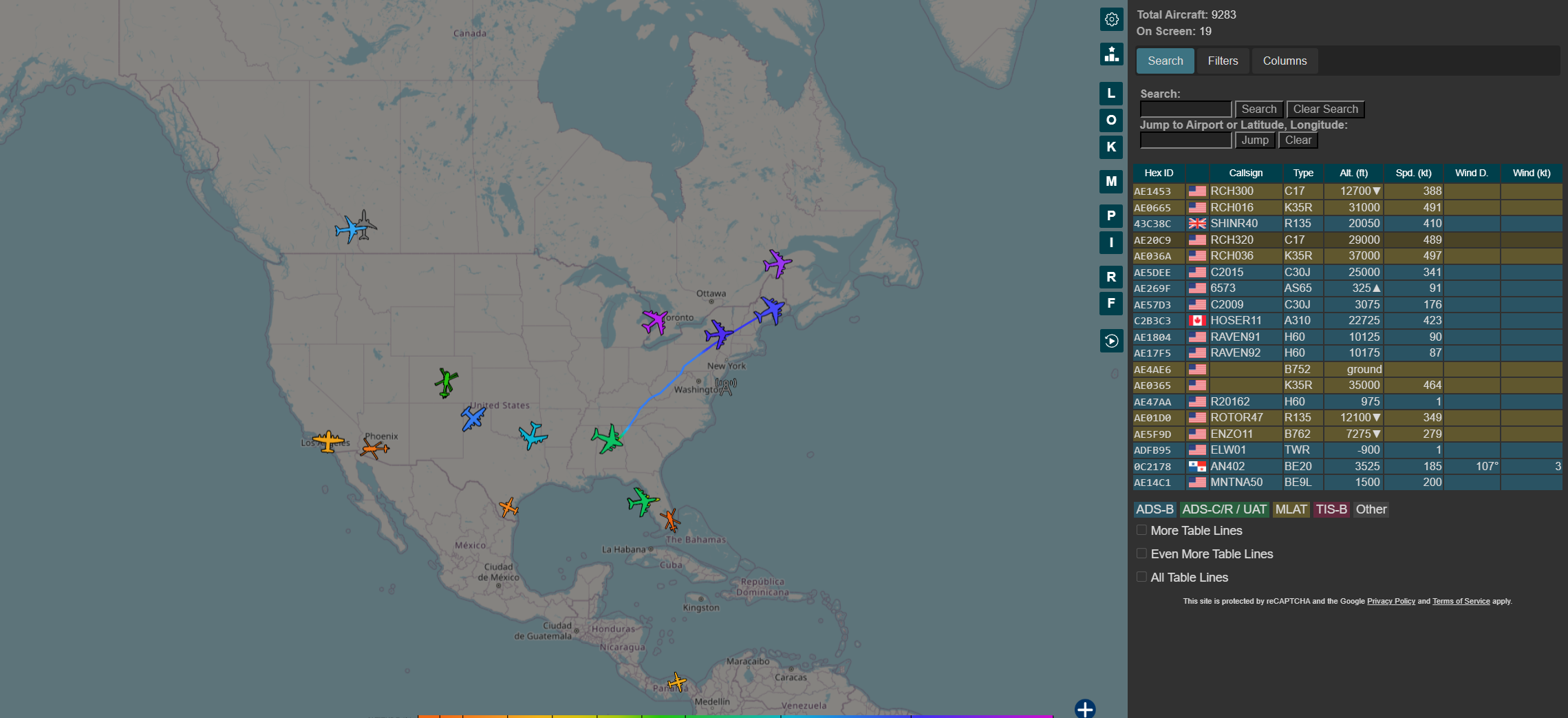This screenshot has height=718, width=1568.
Task: Select the ROTOR47 aircraft row
Action: tap(1347, 417)
